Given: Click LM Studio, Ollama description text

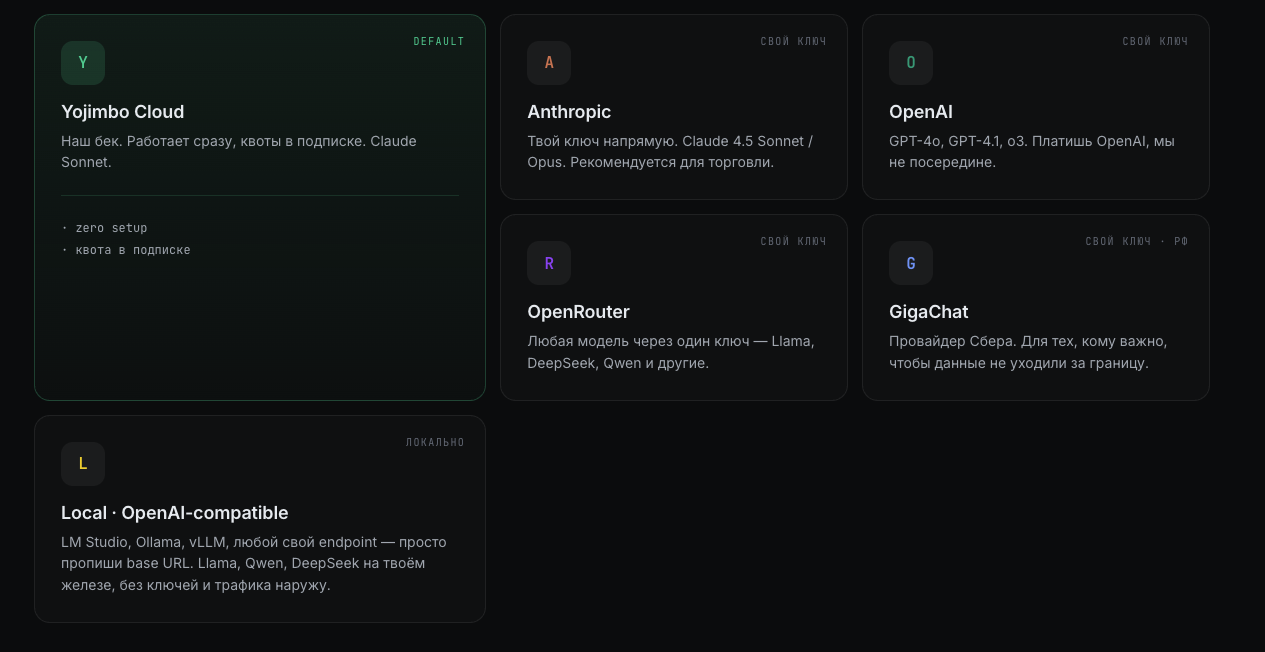Looking at the screenshot, I should coord(254,564).
